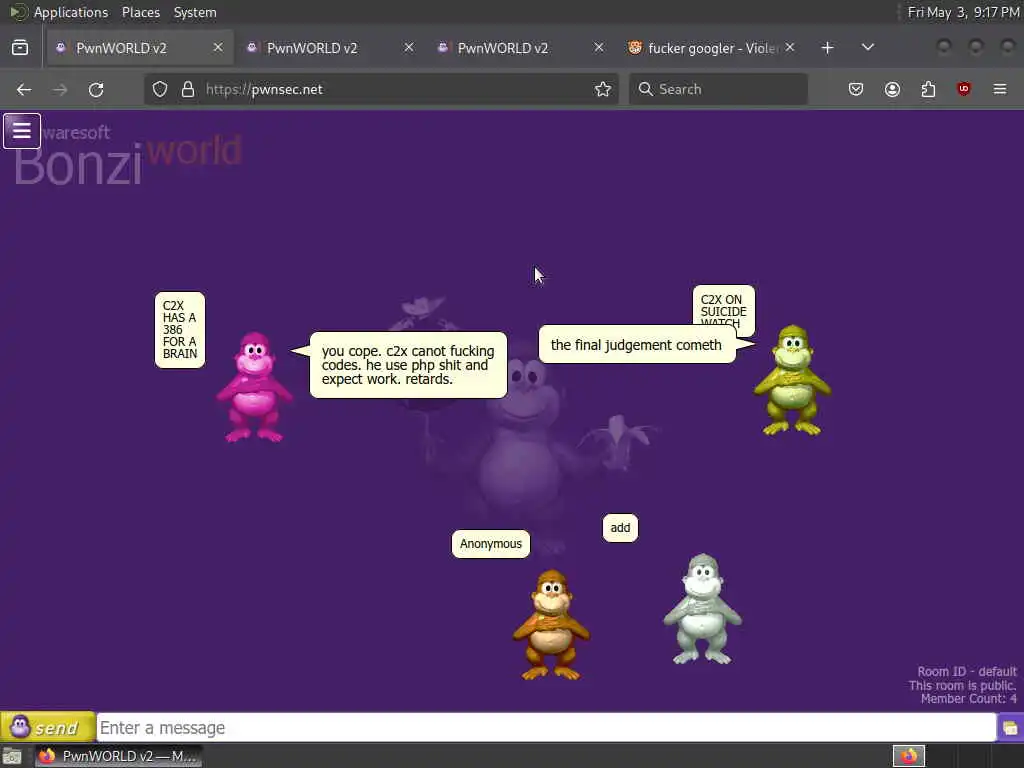The image size is (1024, 768).
Task: Click the Member Count: 4 text
Action: pyautogui.click(x=968, y=699)
